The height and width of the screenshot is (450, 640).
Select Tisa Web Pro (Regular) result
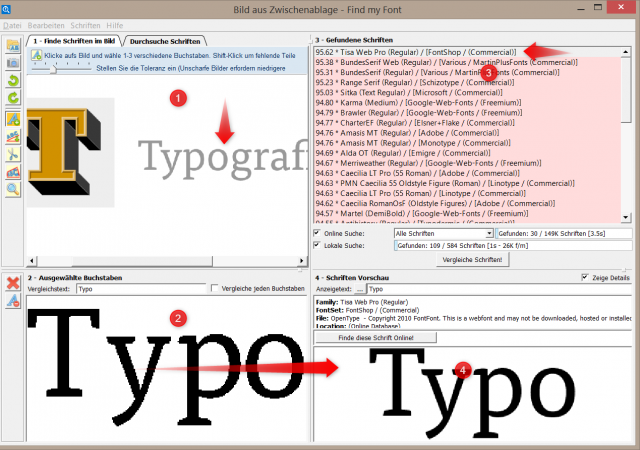pos(467,52)
